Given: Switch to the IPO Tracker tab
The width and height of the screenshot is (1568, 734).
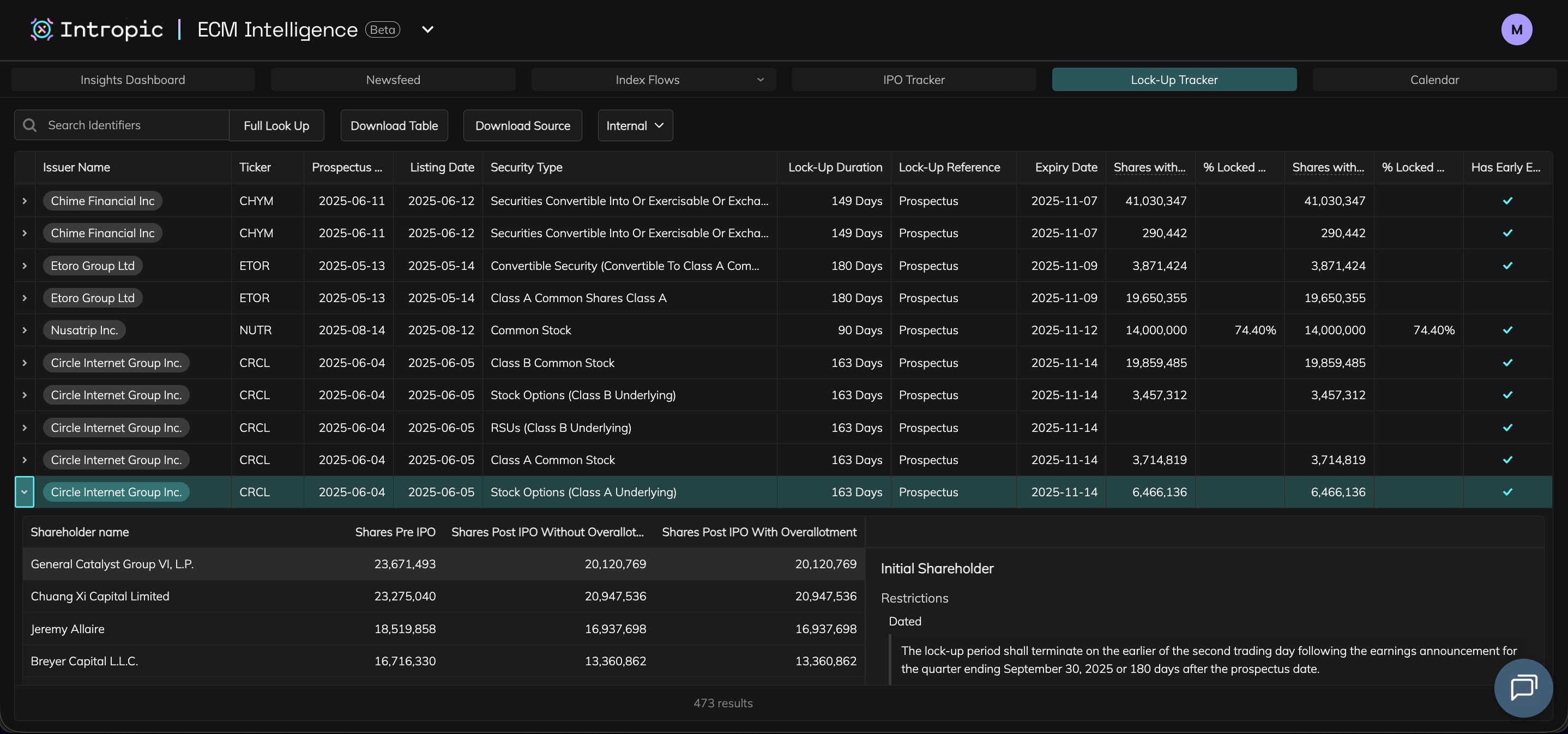Looking at the screenshot, I should [x=913, y=80].
